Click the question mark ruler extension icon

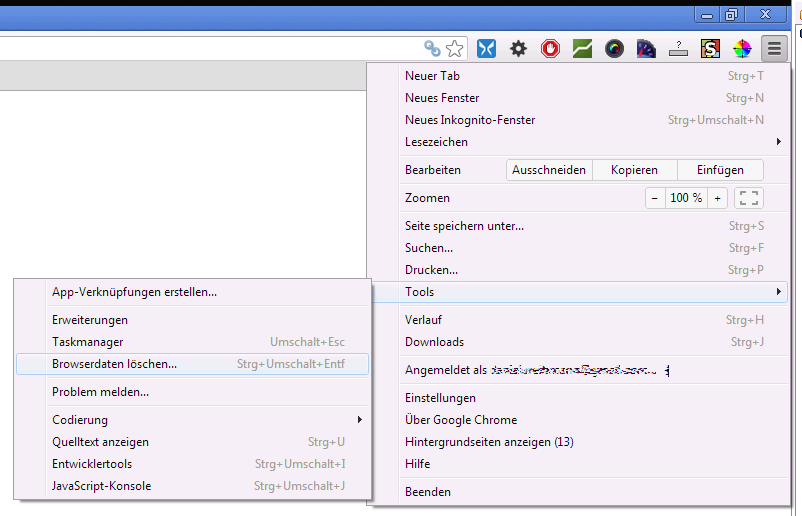tap(678, 49)
